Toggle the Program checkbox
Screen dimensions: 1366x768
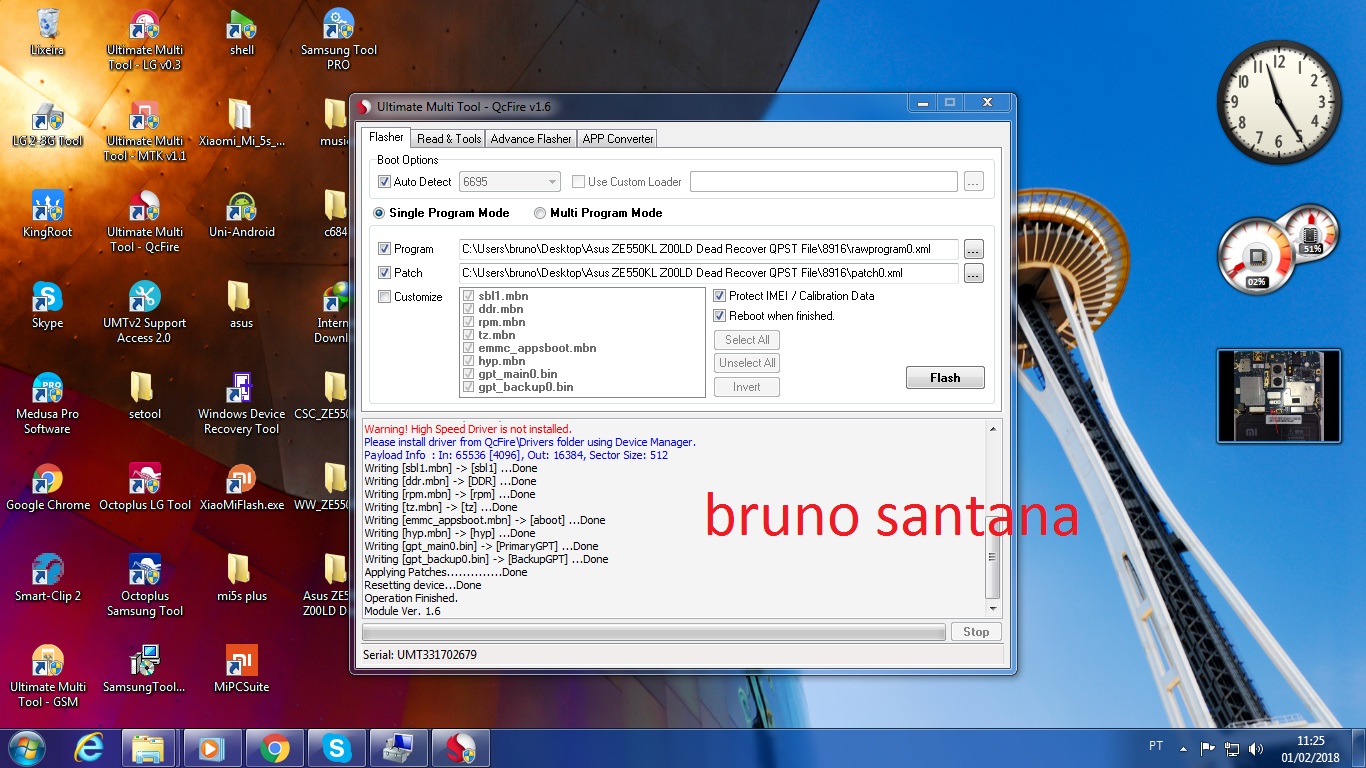384,249
